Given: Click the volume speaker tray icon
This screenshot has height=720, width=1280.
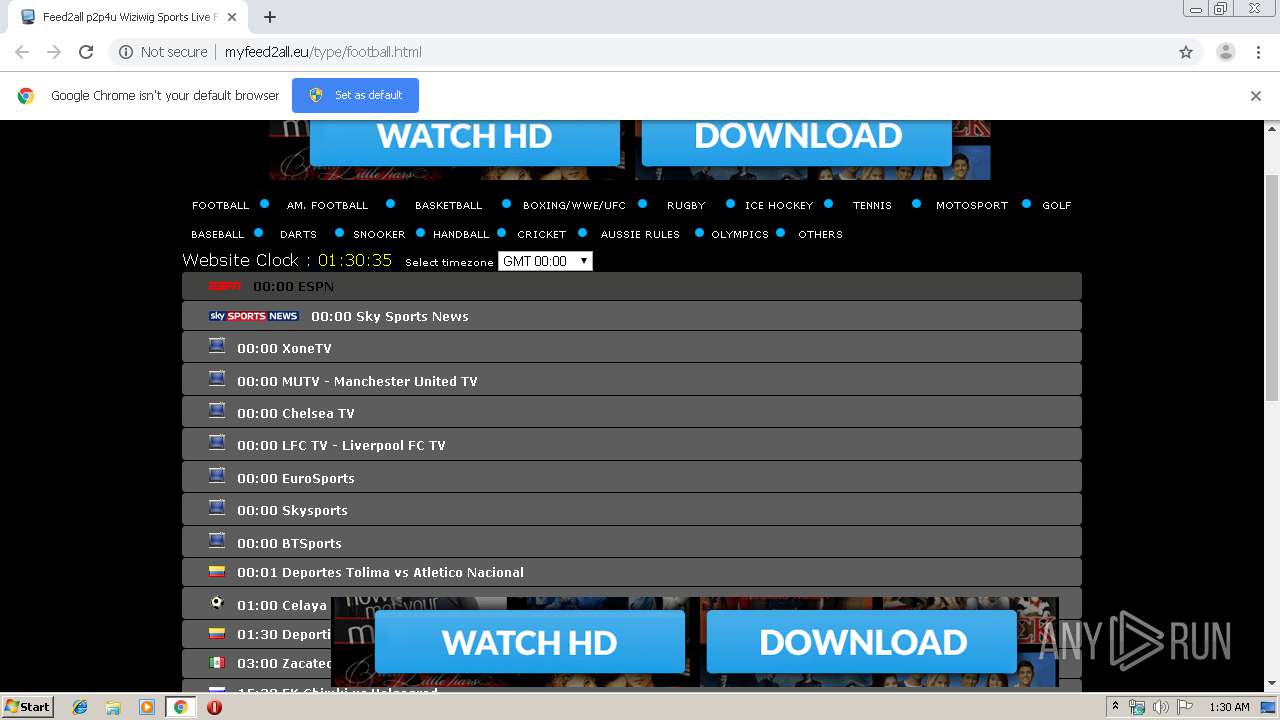Looking at the screenshot, I should [1160, 707].
